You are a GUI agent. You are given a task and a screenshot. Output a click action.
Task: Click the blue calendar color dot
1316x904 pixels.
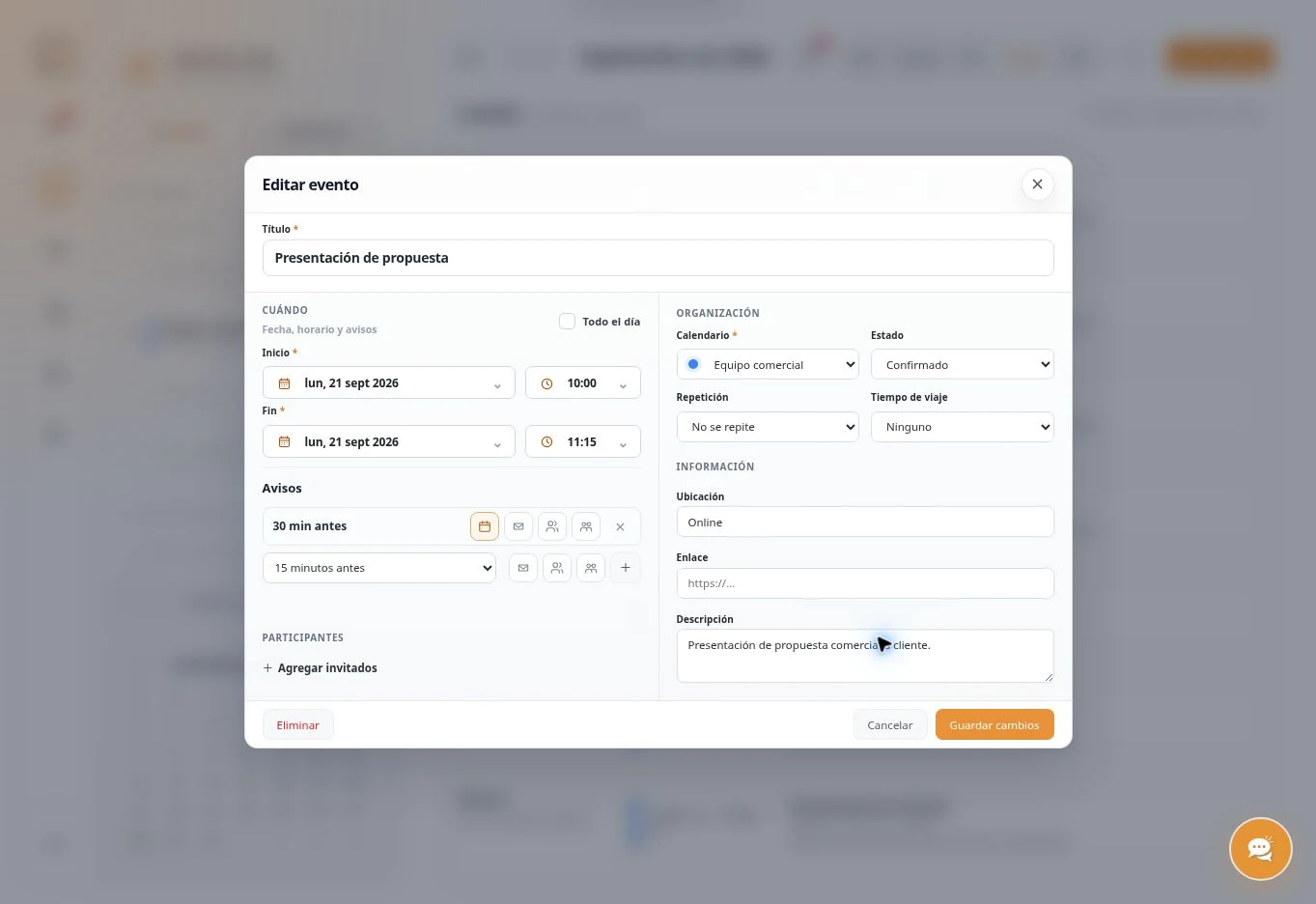693,364
